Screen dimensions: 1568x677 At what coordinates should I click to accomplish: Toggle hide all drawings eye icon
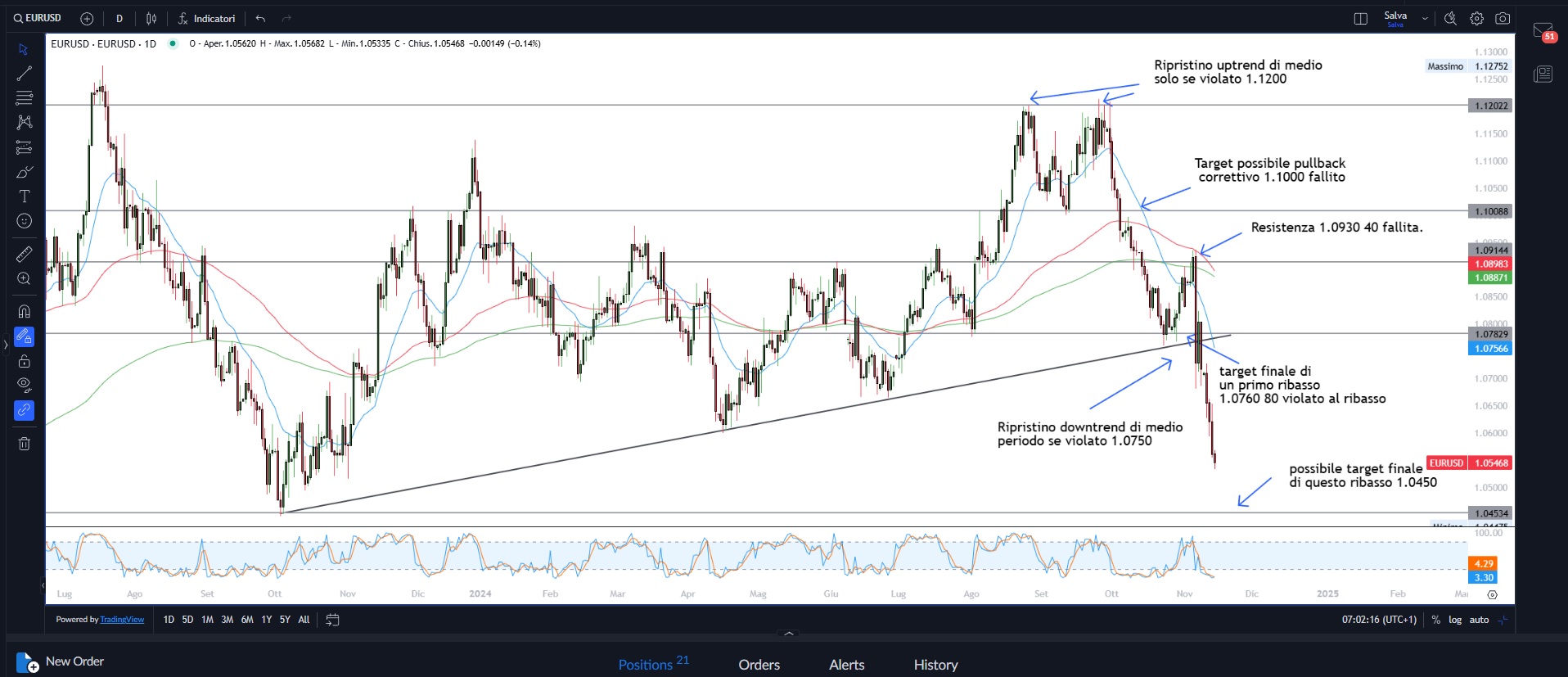click(x=24, y=385)
